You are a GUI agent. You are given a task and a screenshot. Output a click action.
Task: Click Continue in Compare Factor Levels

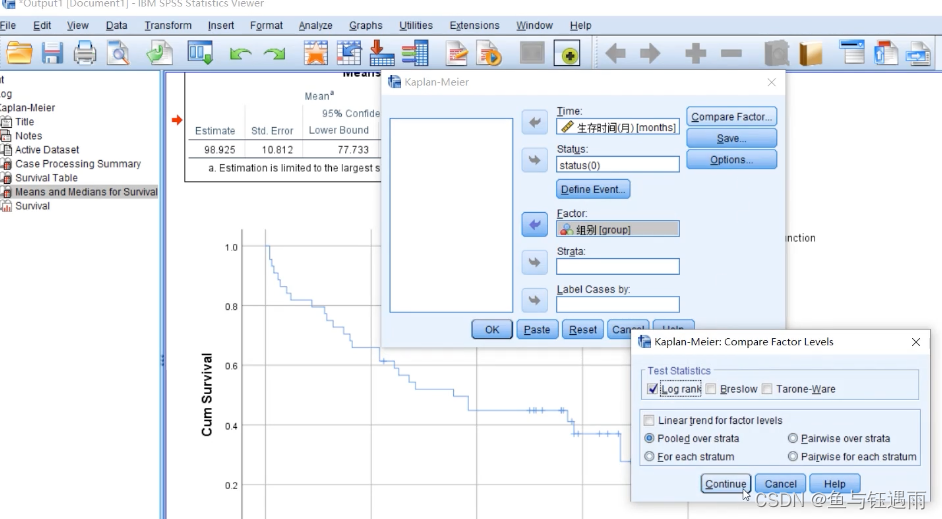[x=725, y=484]
